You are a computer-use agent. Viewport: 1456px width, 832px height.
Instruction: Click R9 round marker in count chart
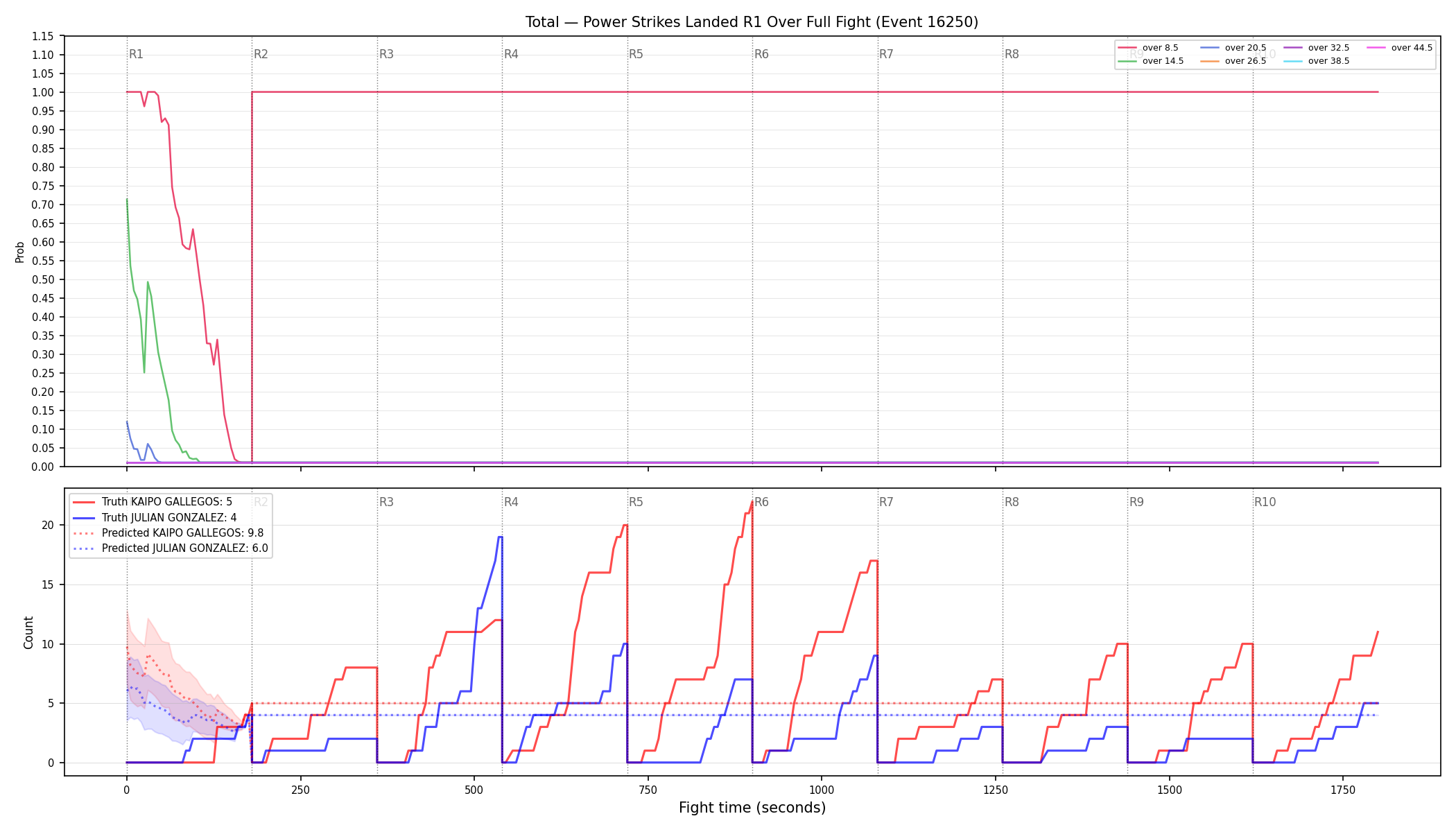[1136, 502]
